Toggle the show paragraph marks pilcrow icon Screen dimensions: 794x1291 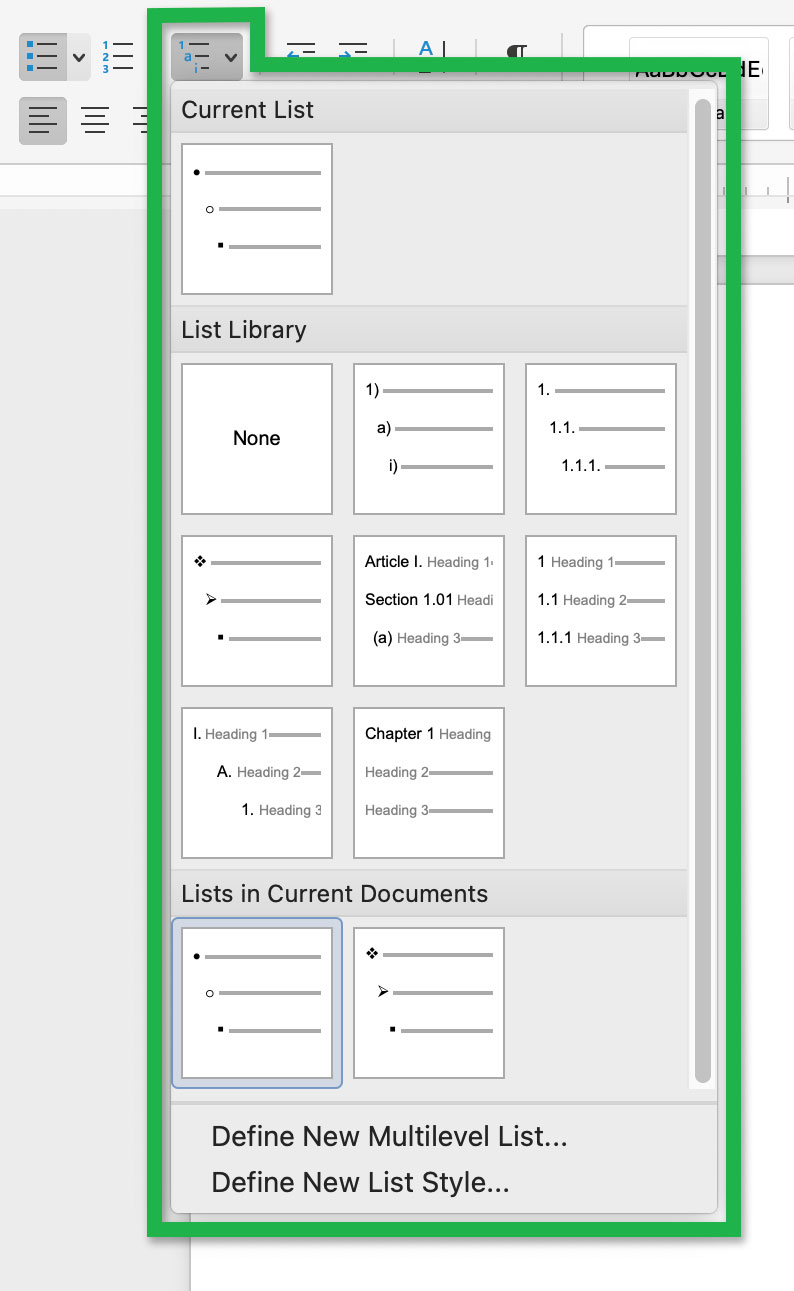click(x=517, y=52)
